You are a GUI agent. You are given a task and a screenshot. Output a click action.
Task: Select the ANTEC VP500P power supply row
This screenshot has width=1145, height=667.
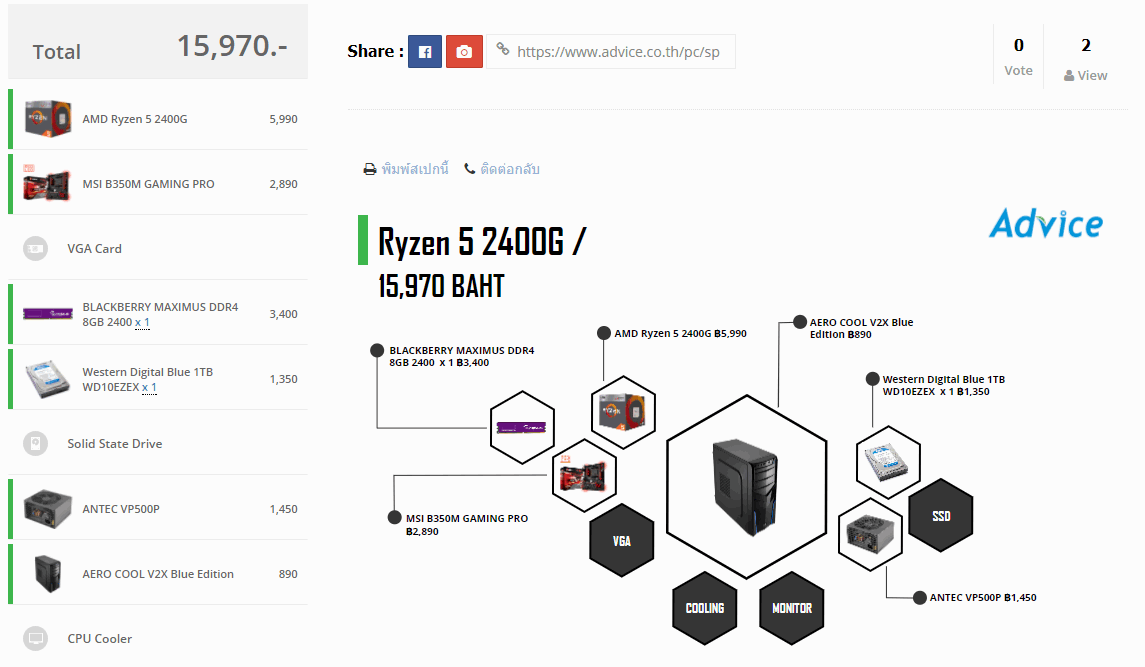click(158, 509)
